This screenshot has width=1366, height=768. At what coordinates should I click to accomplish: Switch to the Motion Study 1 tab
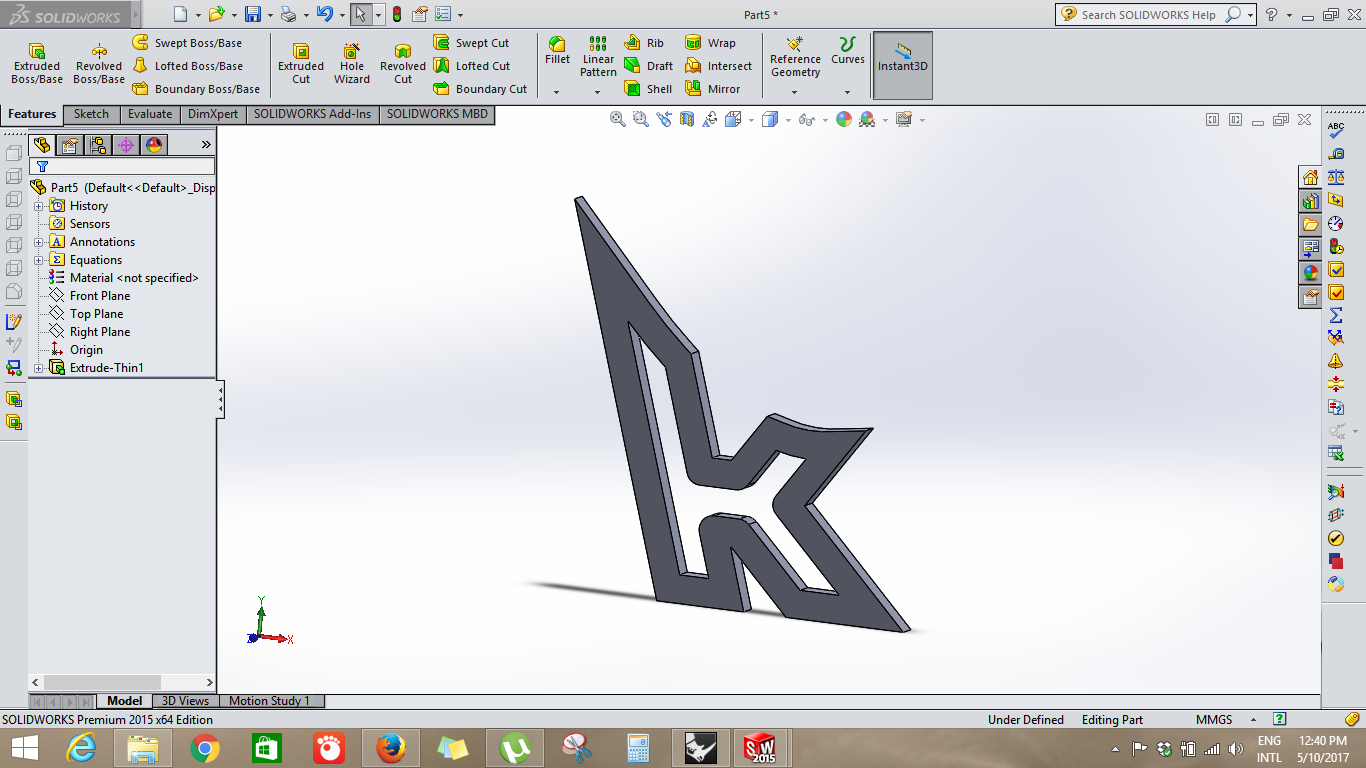270,701
